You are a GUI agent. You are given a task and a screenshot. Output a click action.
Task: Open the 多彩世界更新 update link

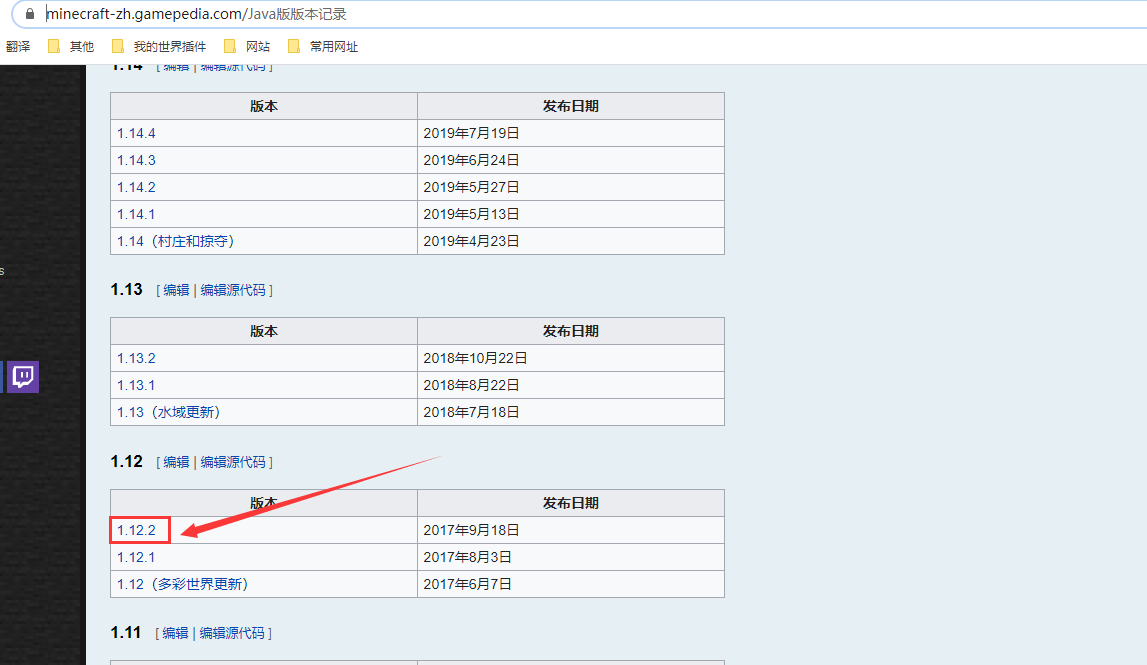(200, 585)
